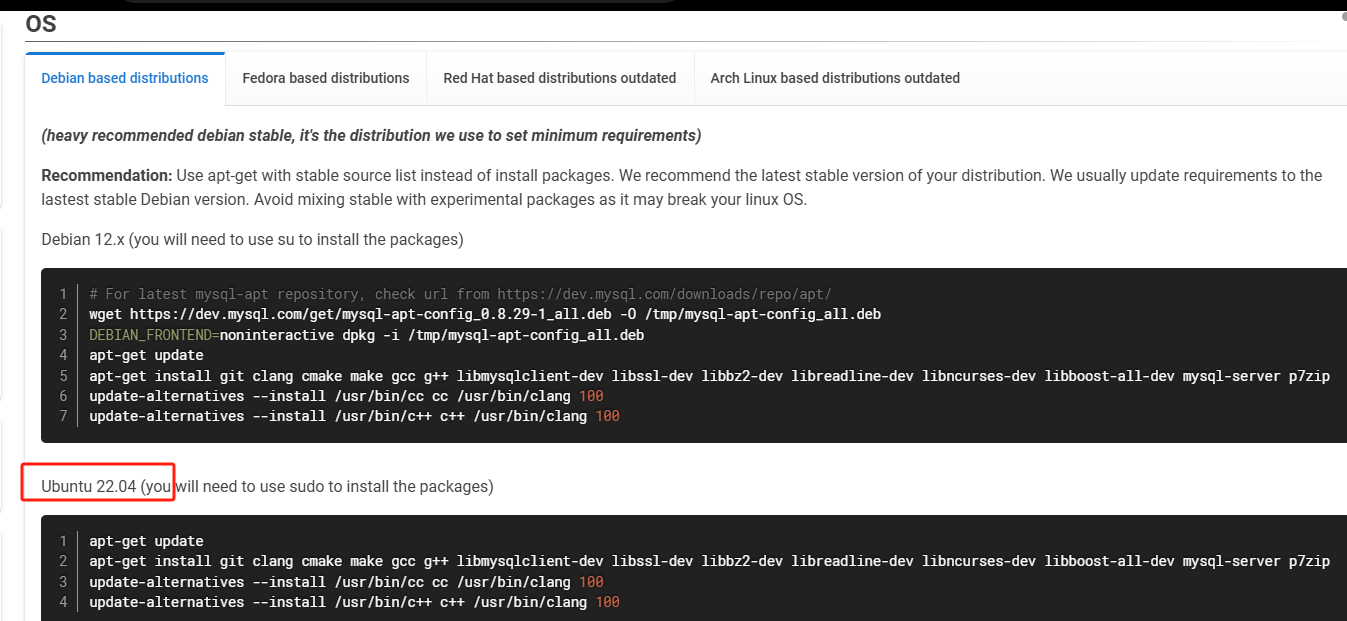Click Ubuntu 22.04 label in red box

coord(89,487)
